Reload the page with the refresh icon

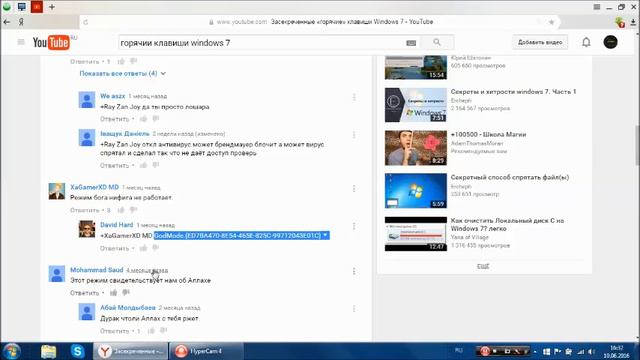tap(86, 22)
